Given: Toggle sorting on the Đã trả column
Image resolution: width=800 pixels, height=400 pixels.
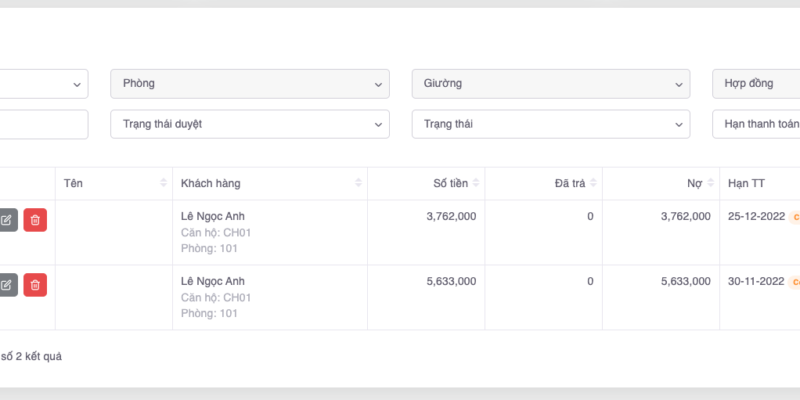Looking at the screenshot, I should (x=593, y=183).
